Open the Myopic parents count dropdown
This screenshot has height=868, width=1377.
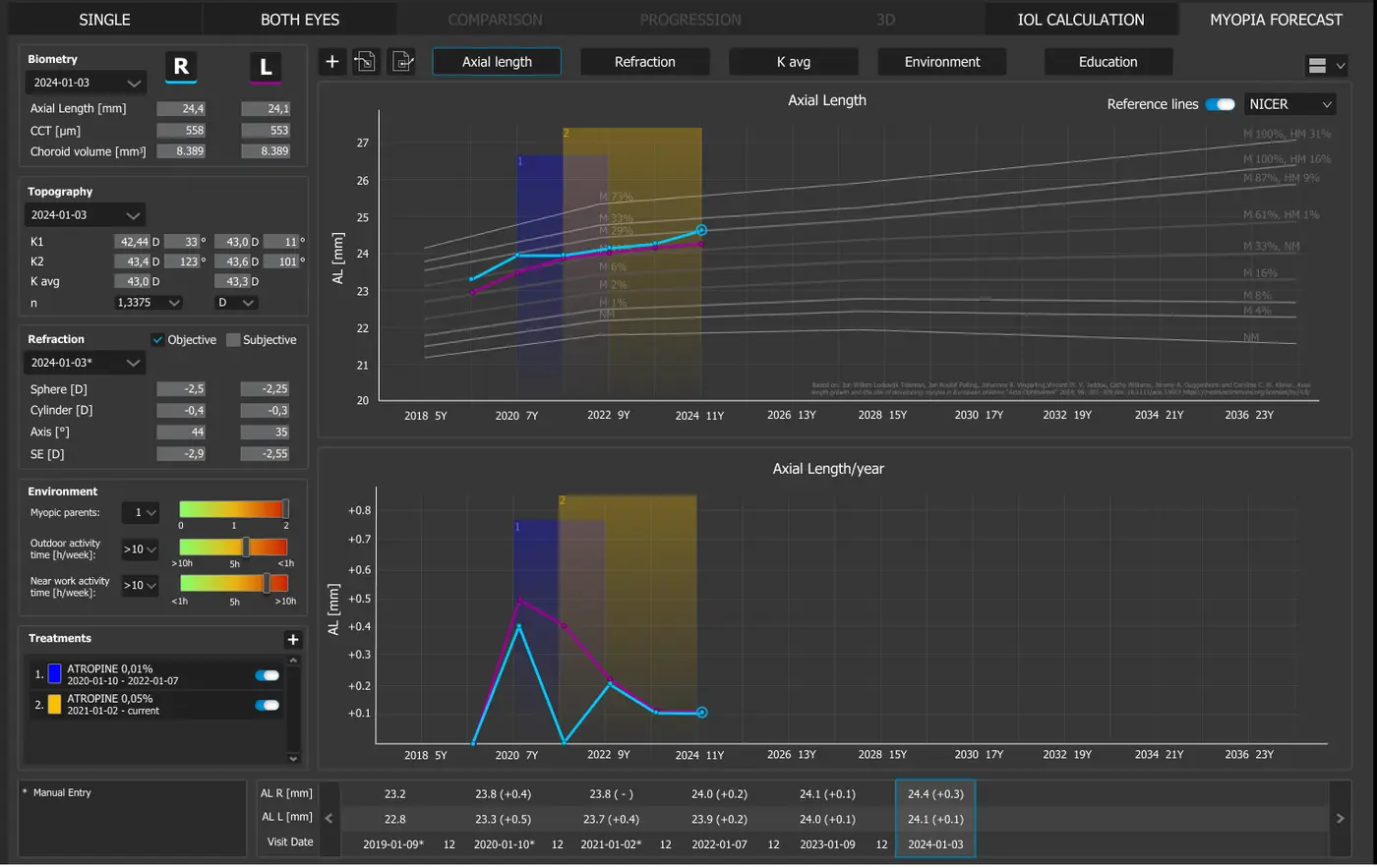point(140,512)
